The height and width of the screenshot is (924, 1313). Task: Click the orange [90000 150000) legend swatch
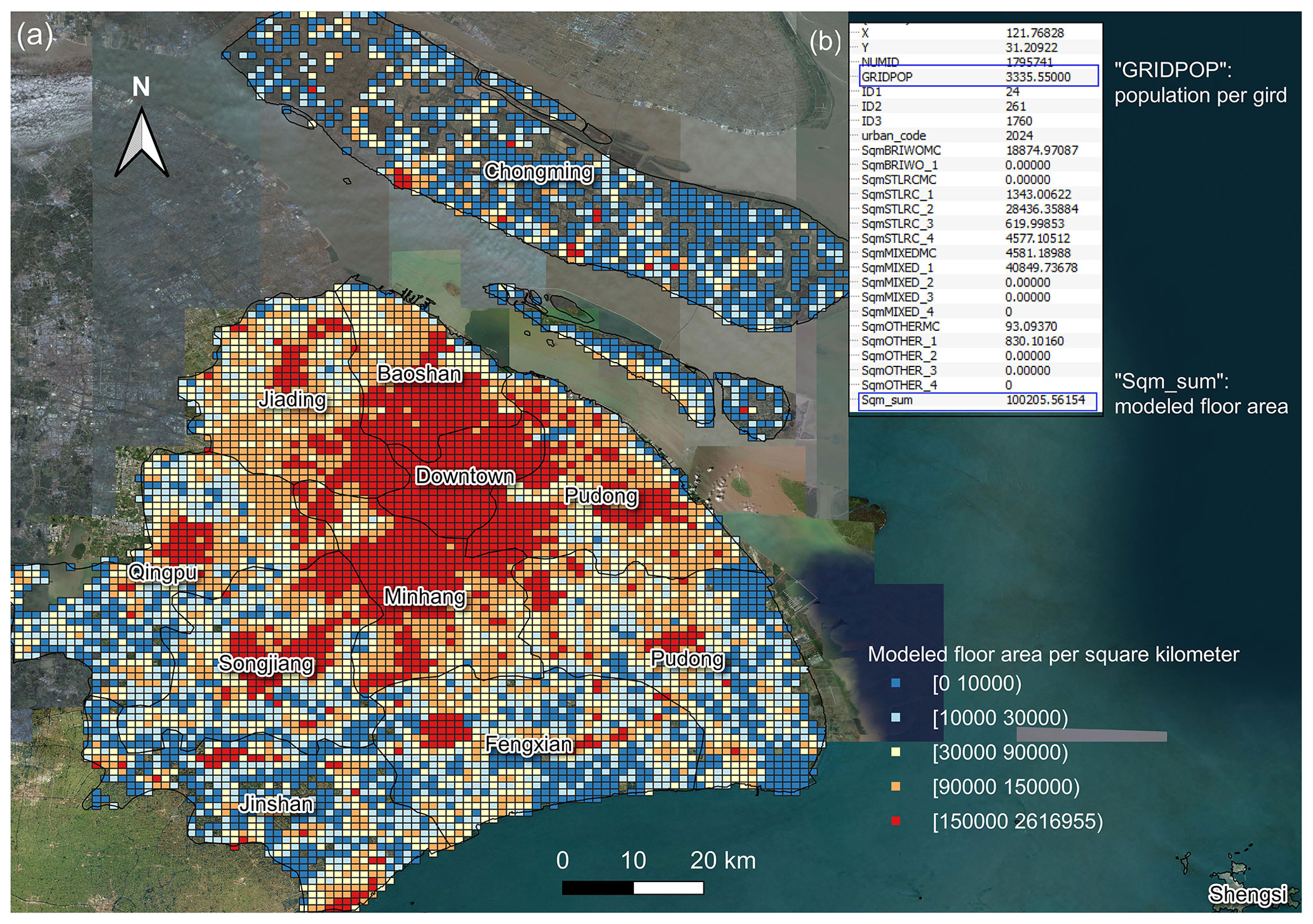tap(896, 787)
